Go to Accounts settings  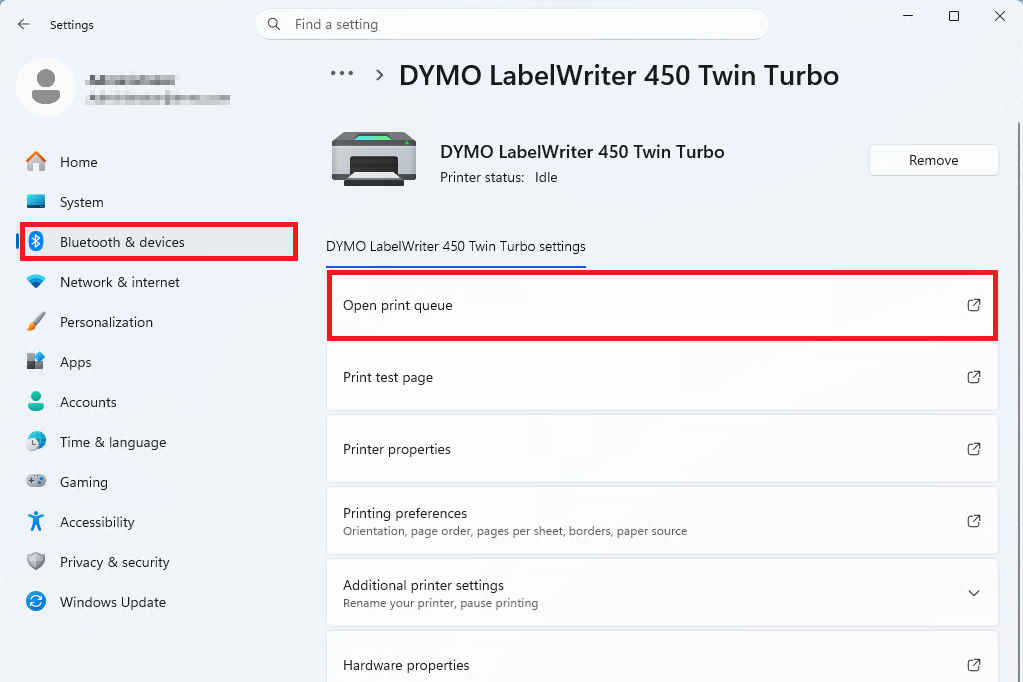click(x=158, y=402)
